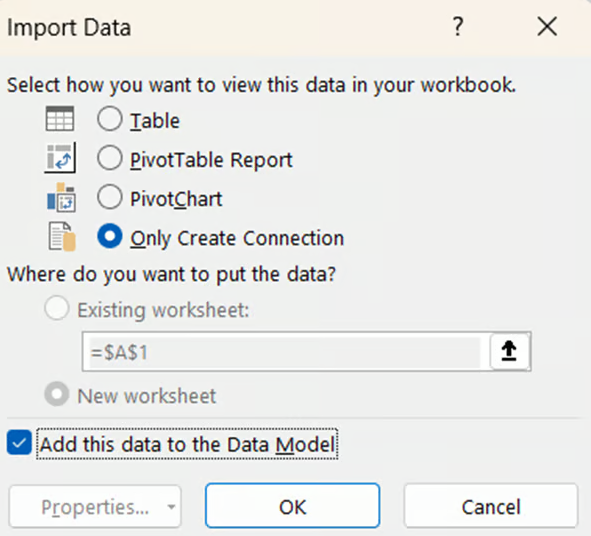Open Help with the question mark
591x536 pixels.
pos(458,26)
